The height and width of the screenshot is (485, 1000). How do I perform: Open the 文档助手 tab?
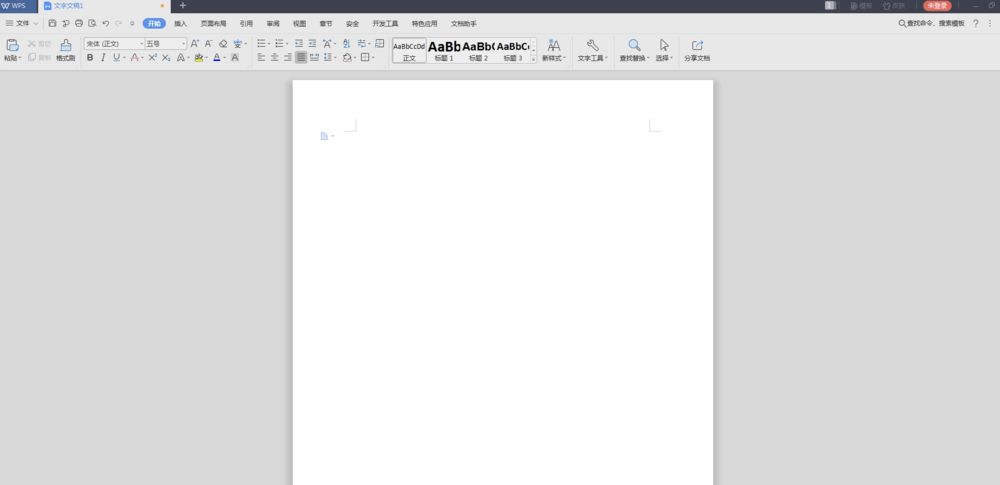tap(464, 24)
